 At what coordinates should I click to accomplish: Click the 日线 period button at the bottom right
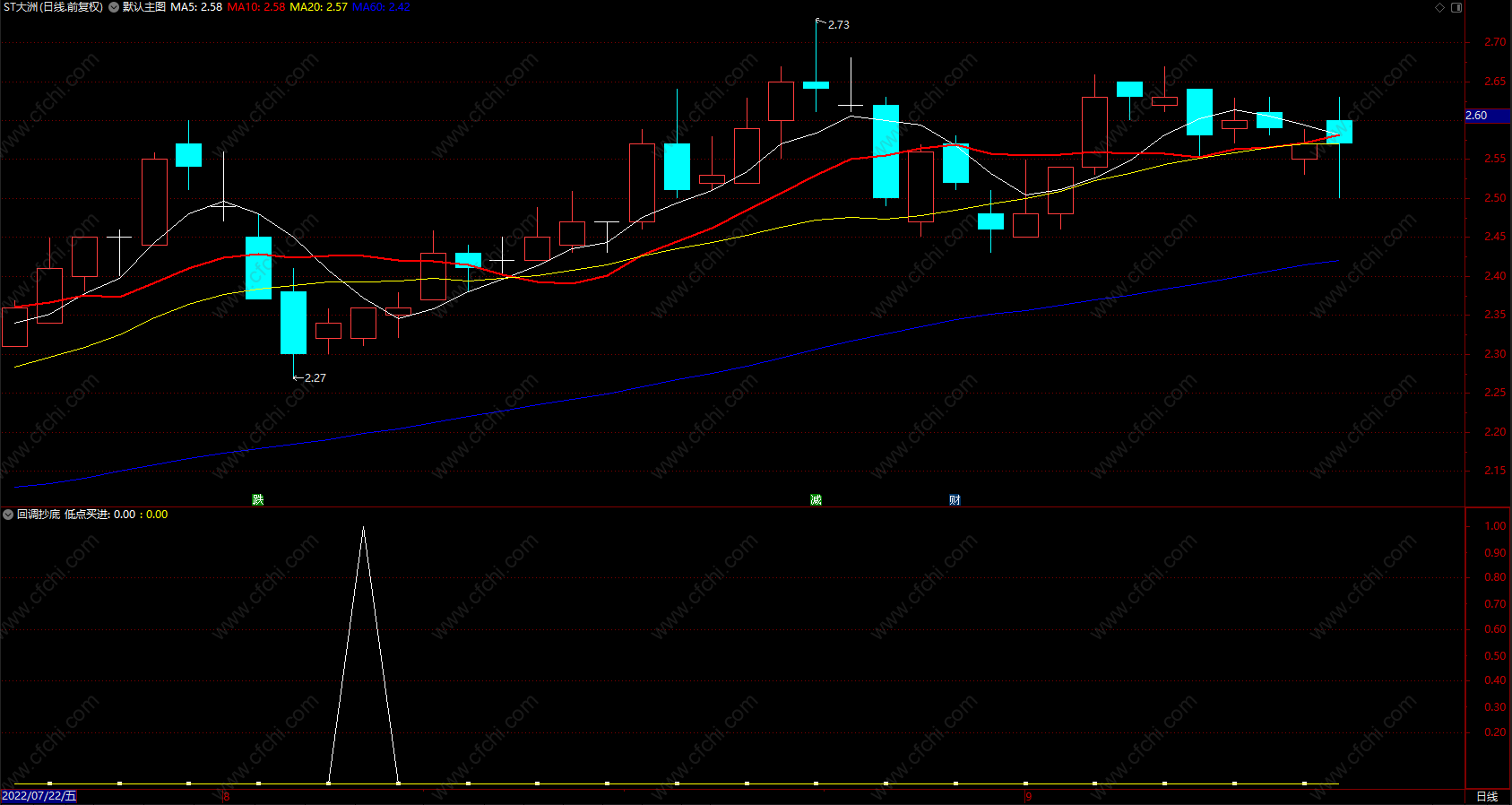1487,796
